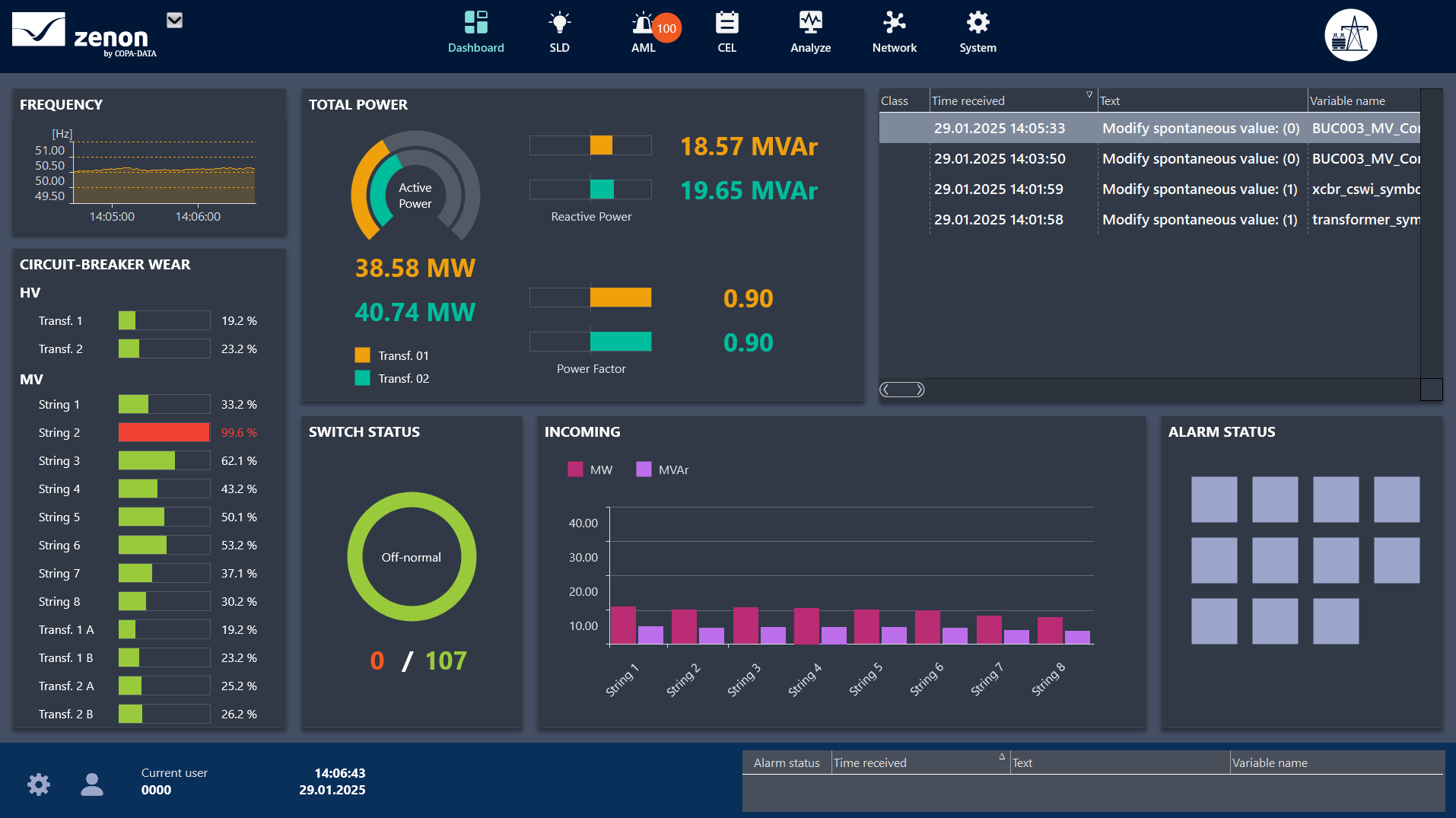Image resolution: width=1456 pixels, height=818 pixels.
Task: Click the Transf. 02 teal legend swatch
Action: coord(362,378)
